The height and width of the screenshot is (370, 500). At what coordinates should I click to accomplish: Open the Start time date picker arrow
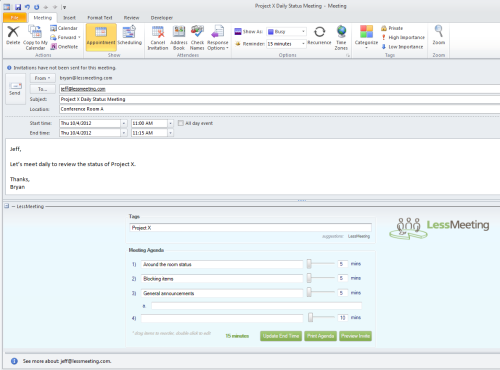(x=124, y=123)
